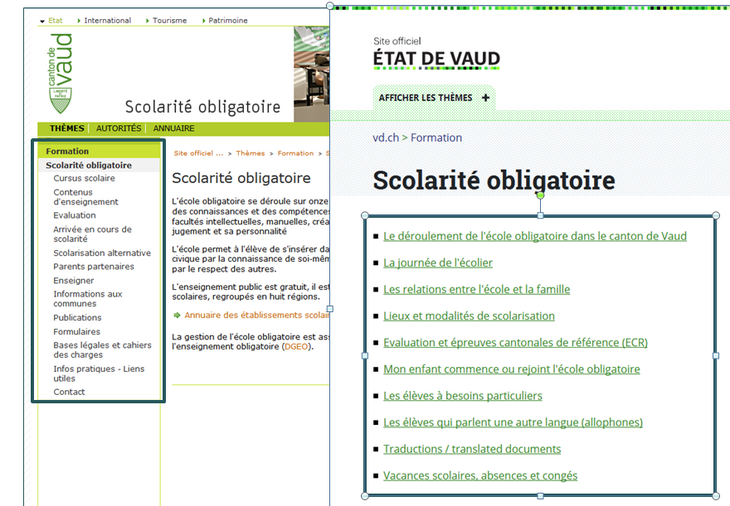This screenshot has height=506, width=730.
Task: Click the large Scolarité obligatoire heading on new page
Action: (494, 180)
